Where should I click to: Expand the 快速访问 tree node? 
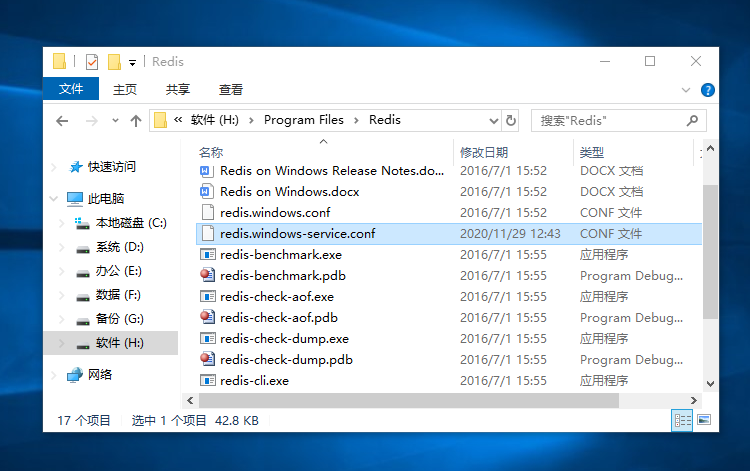coord(54,167)
